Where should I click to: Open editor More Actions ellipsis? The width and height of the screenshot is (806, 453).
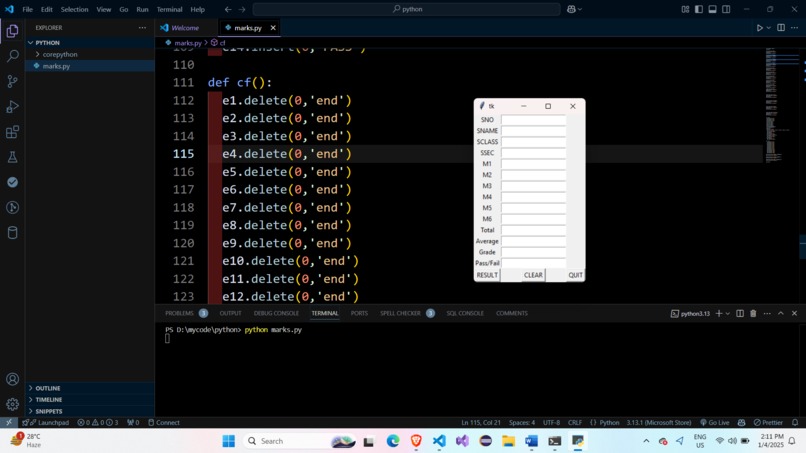[x=795, y=28]
